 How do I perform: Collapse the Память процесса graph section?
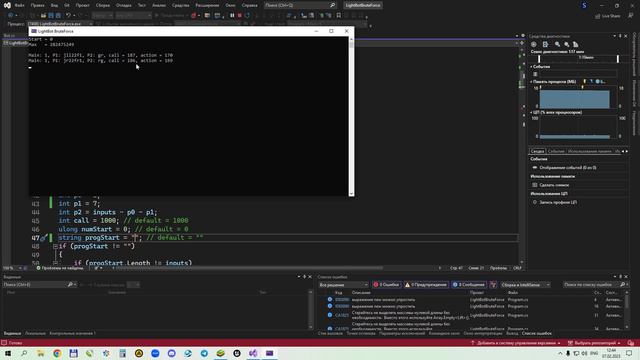531,82
